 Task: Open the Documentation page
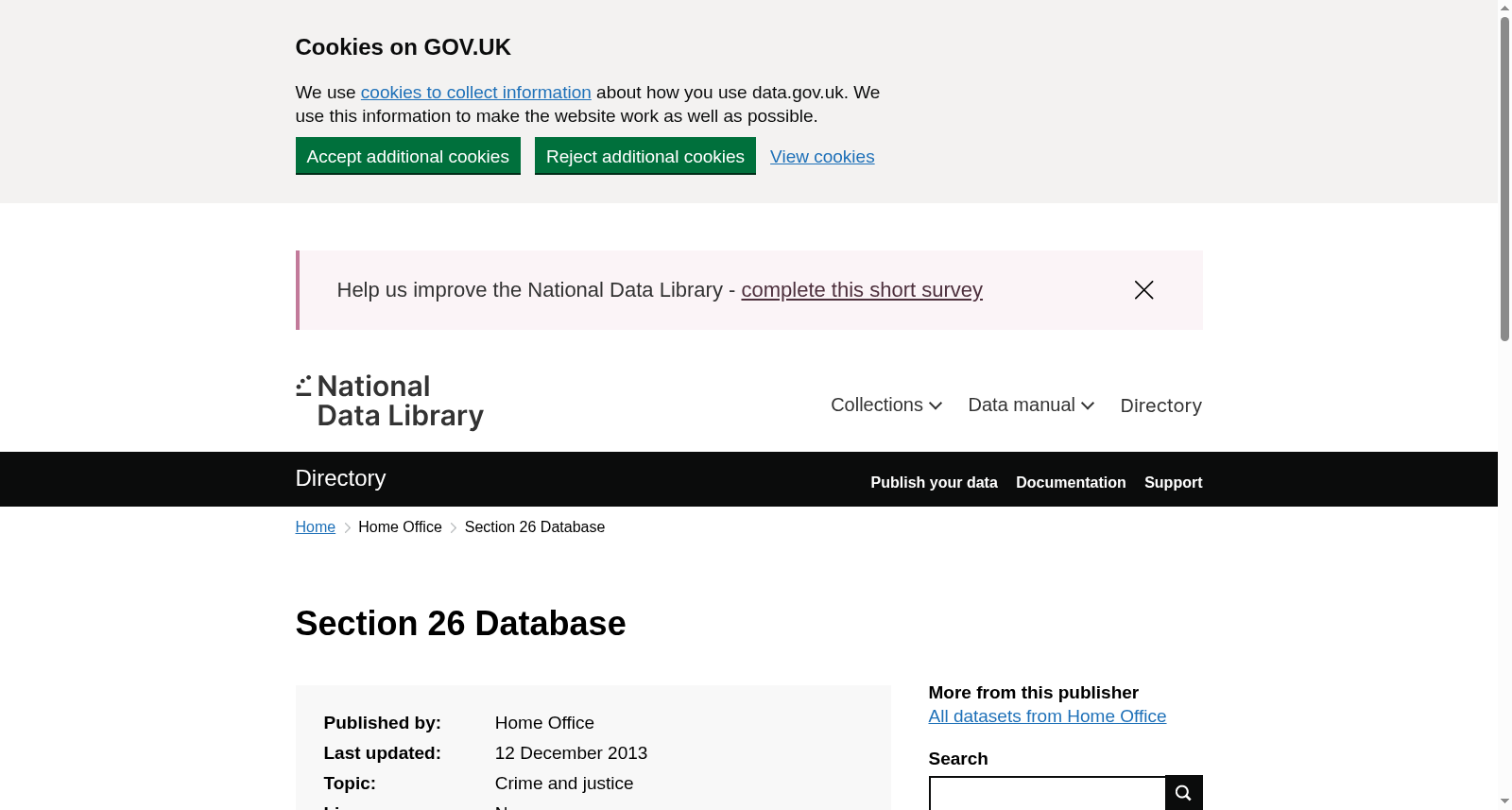coord(1071,482)
